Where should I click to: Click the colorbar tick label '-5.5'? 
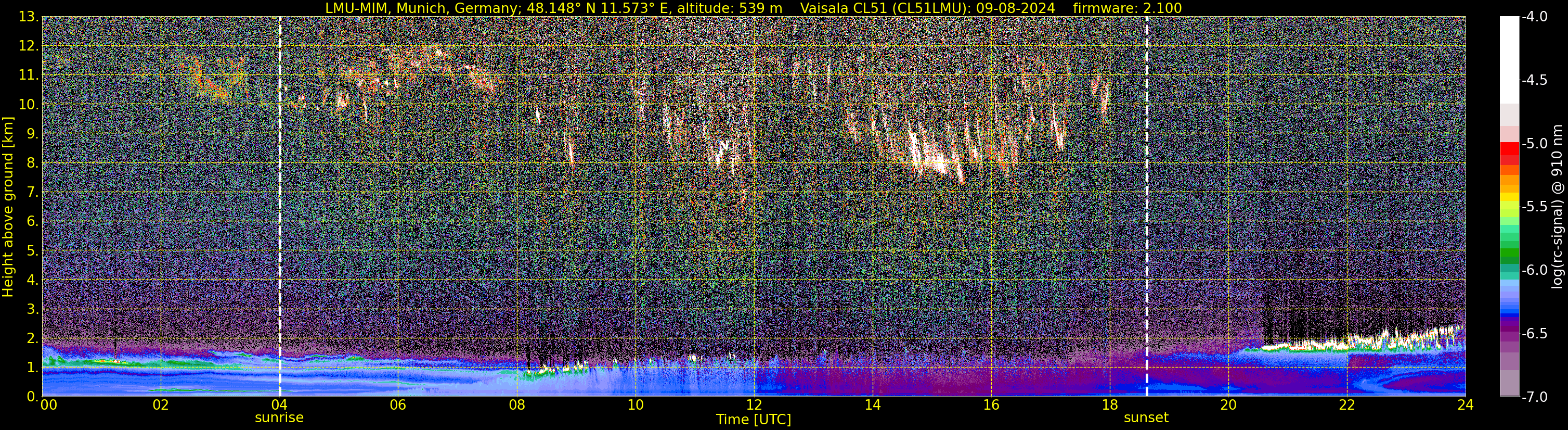1535,207
